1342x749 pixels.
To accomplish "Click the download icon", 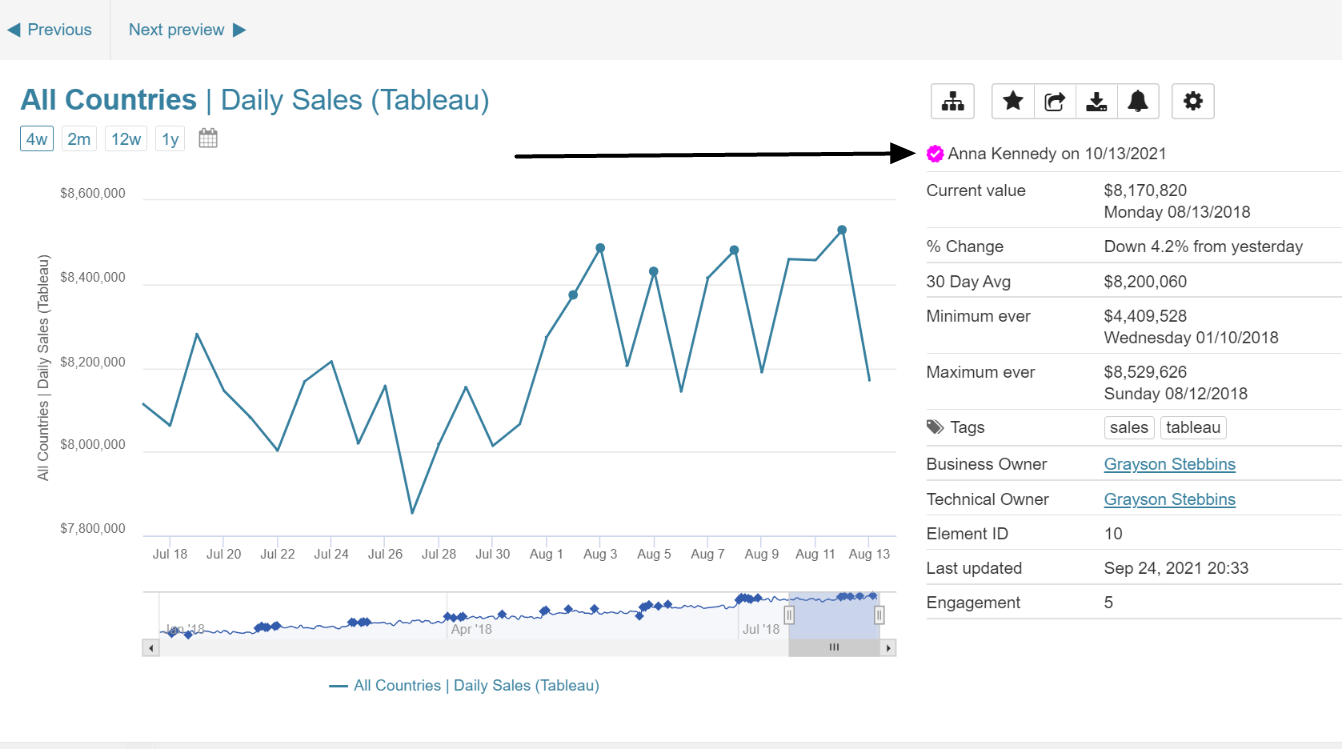I will click(1097, 101).
